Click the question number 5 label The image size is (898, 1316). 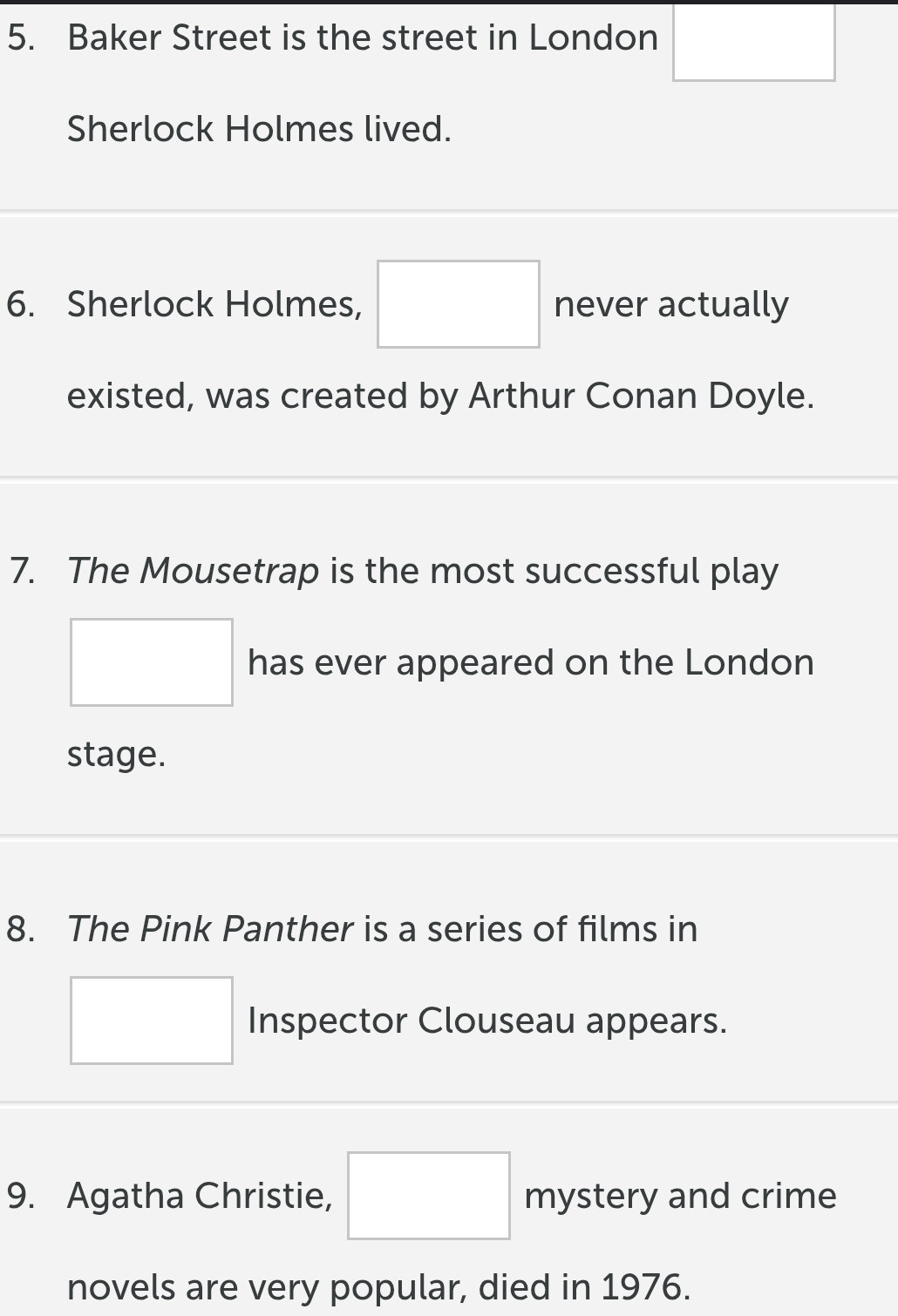pos(21,37)
